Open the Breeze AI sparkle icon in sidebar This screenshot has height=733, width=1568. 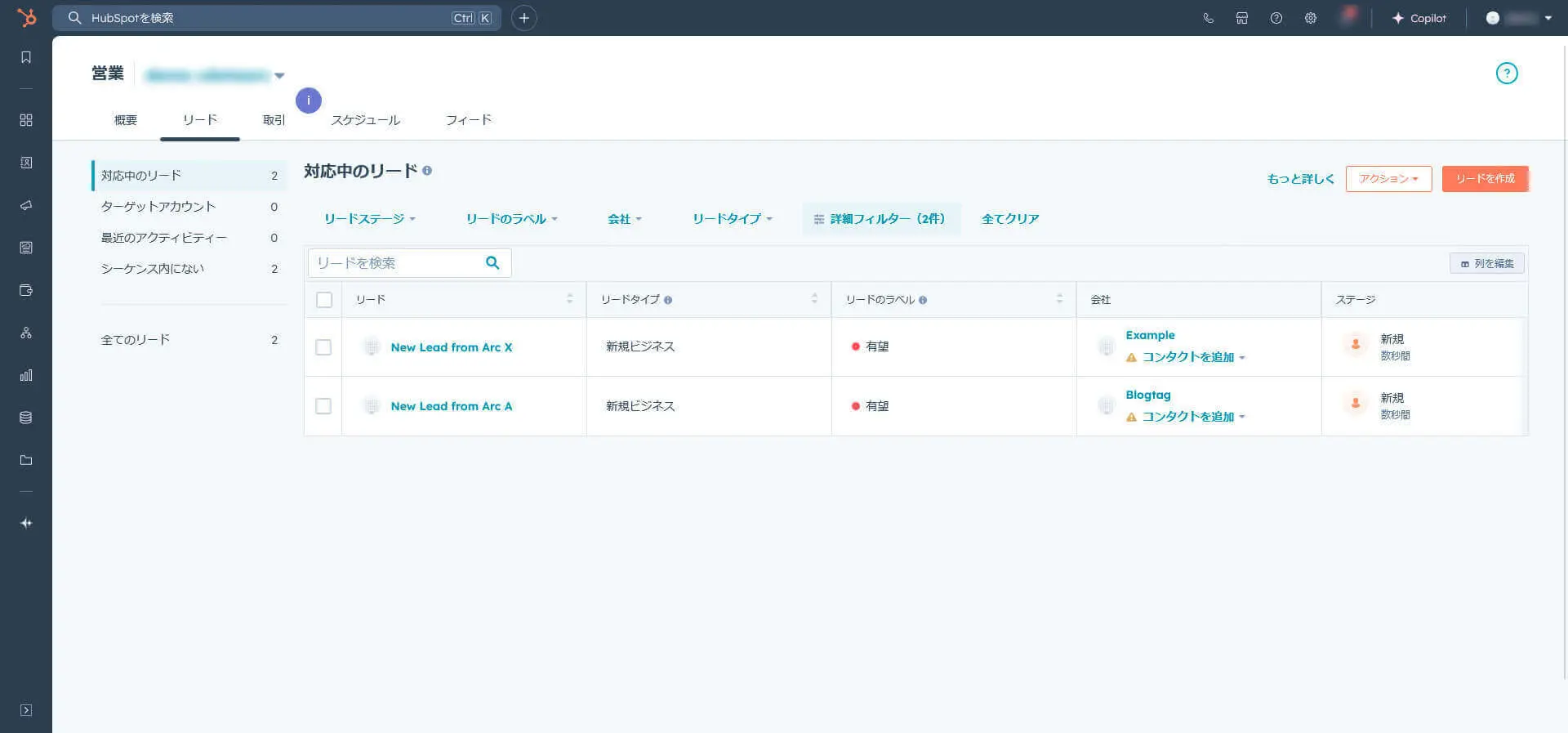26,523
